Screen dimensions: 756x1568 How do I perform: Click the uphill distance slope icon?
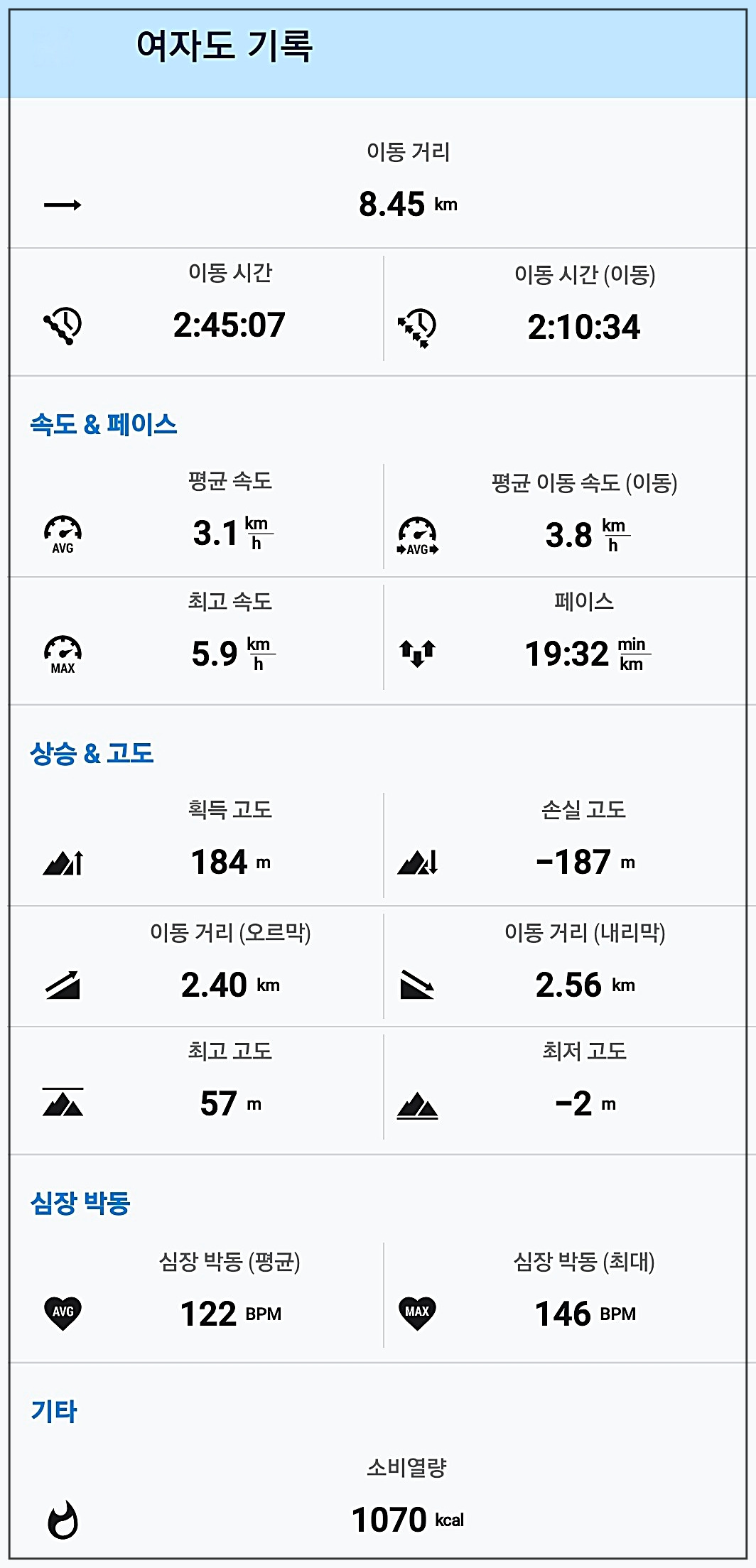tap(63, 985)
